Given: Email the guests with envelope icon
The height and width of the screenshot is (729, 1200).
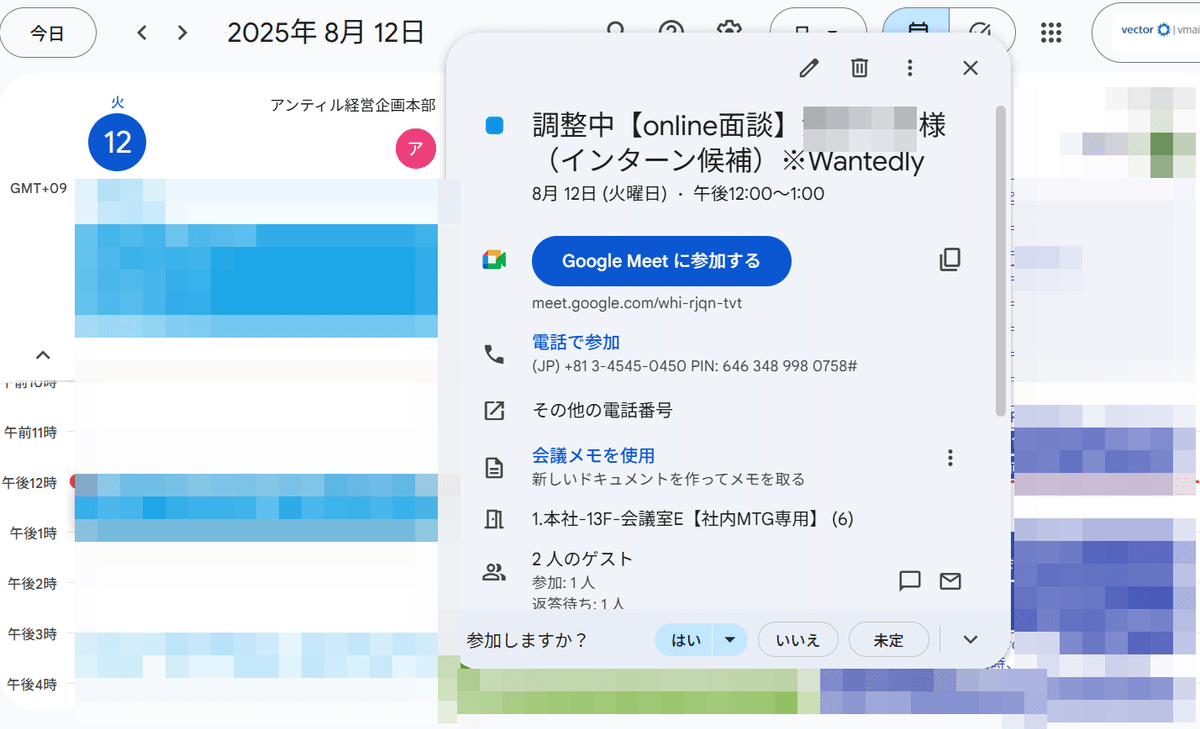Looking at the screenshot, I should point(950,581).
